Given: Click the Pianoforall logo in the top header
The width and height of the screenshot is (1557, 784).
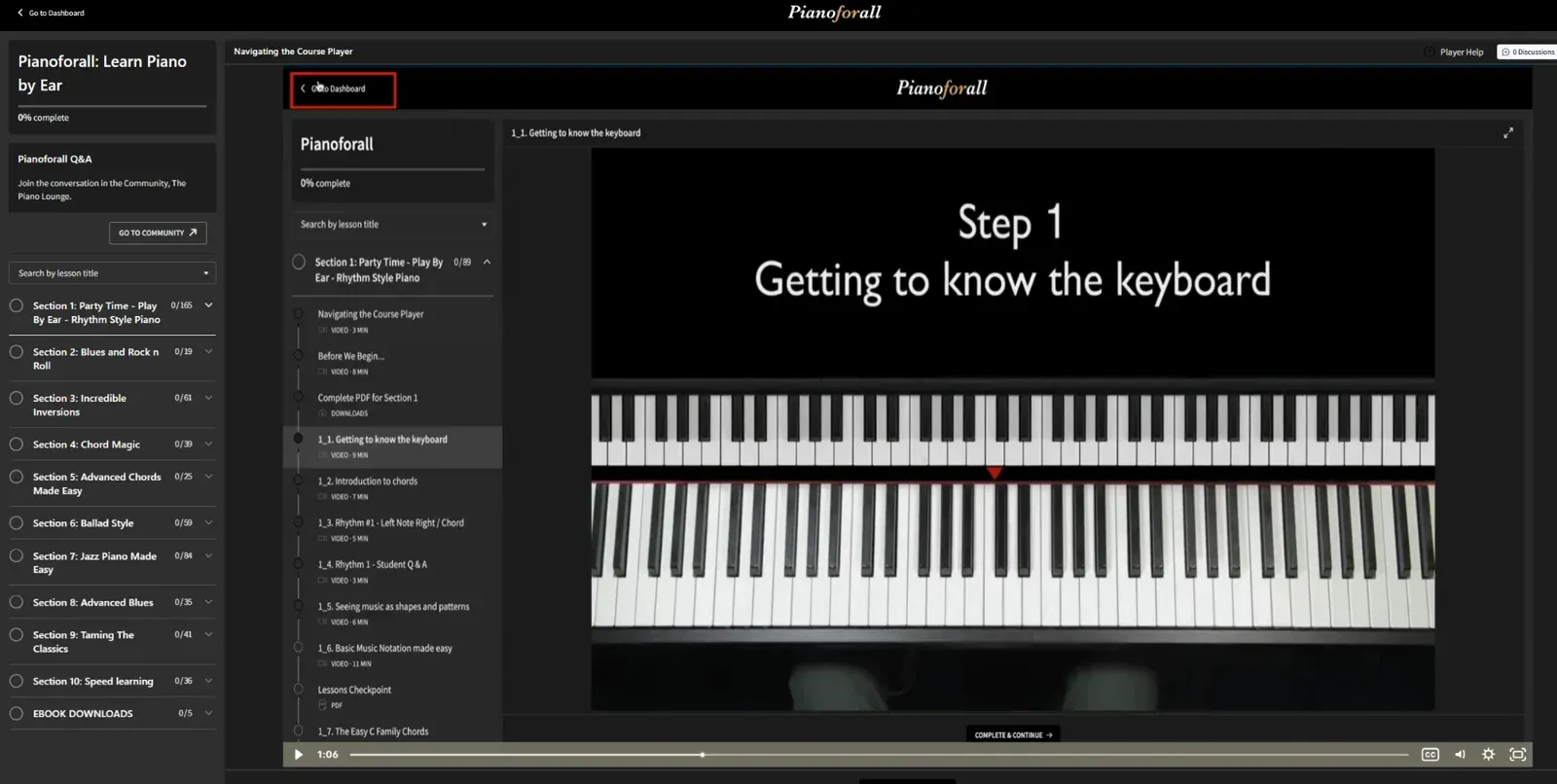Looking at the screenshot, I should pyautogui.click(x=834, y=13).
